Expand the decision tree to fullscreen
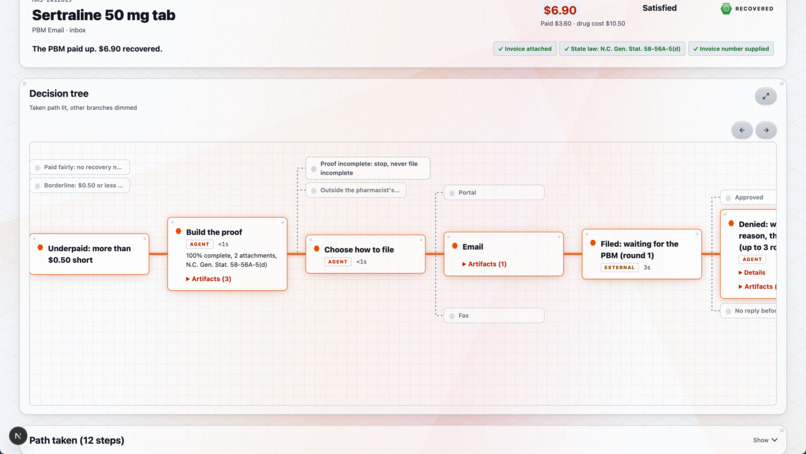The image size is (806, 454). (765, 96)
